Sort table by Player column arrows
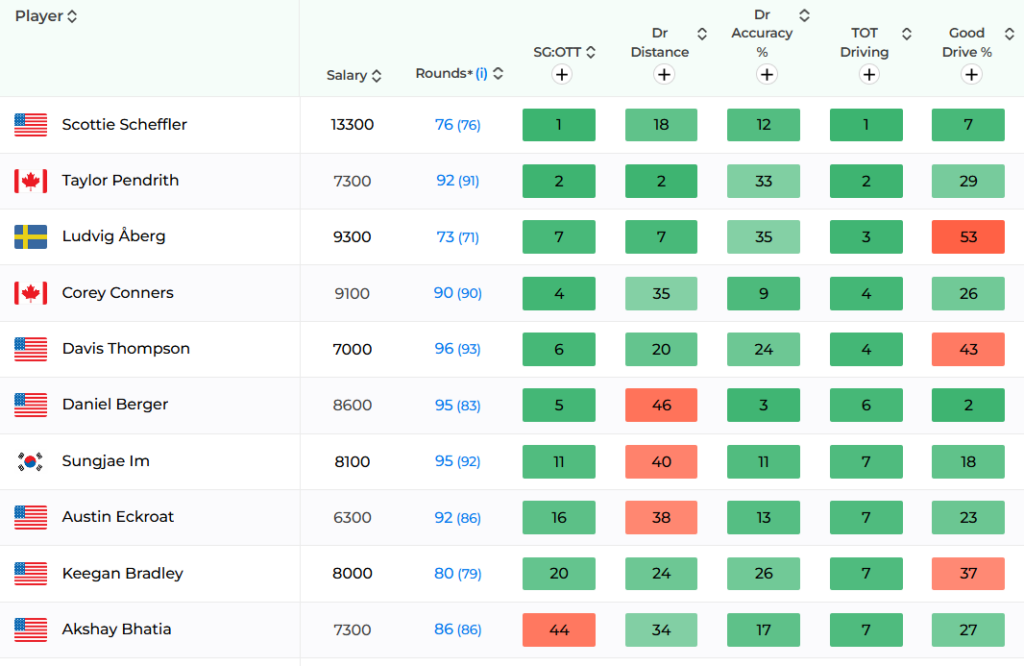Image resolution: width=1024 pixels, height=666 pixels. point(72,16)
